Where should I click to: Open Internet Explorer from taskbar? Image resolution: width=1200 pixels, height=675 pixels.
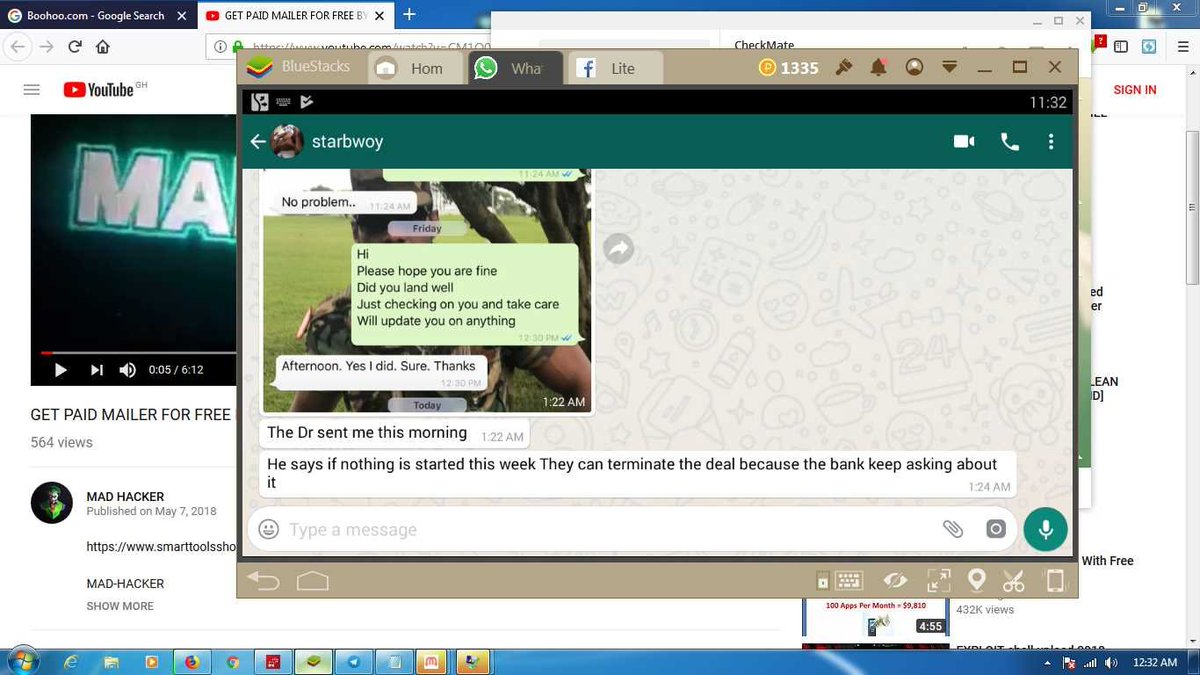pyautogui.click(x=71, y=662)
